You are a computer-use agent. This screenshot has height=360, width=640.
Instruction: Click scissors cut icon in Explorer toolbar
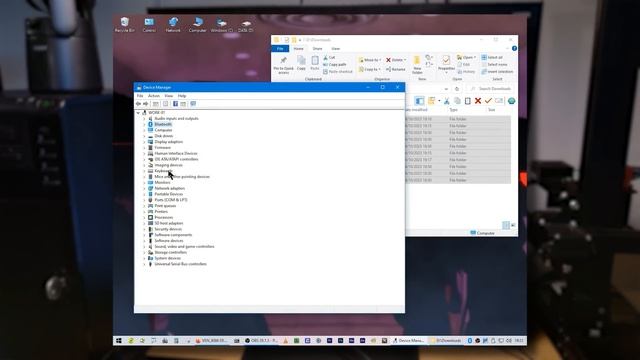(447, 101)
